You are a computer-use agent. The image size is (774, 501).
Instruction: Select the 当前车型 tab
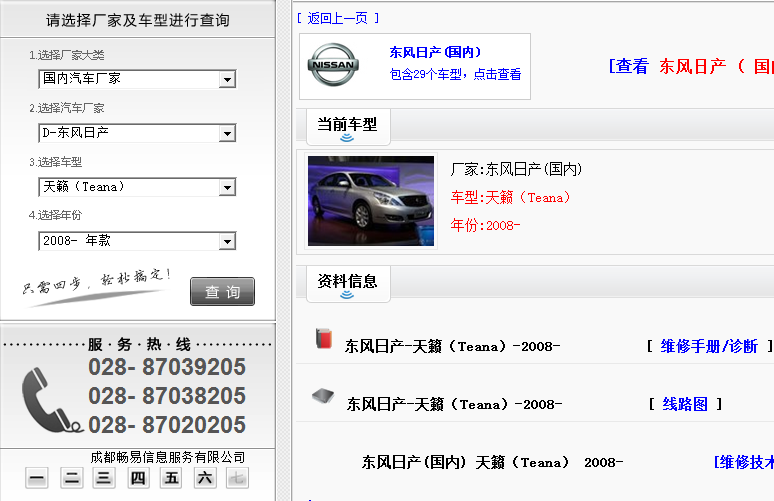pos(348,127)
